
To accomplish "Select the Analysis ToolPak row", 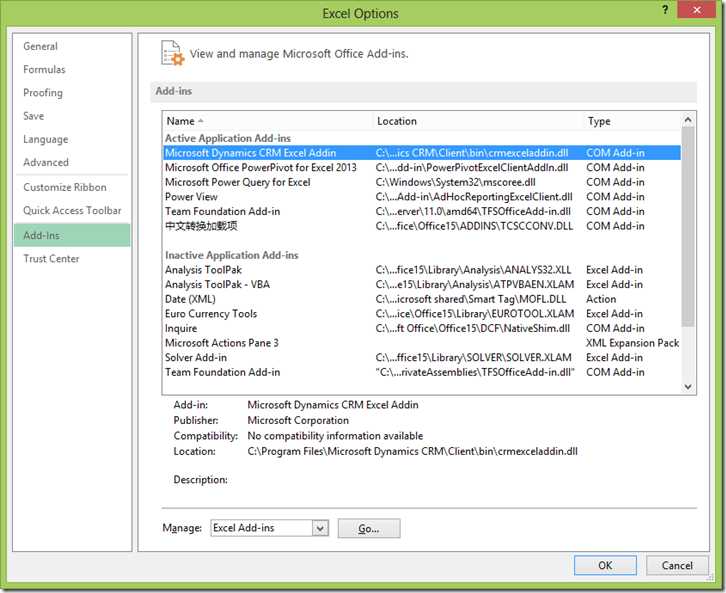I will tap(422, 270).
